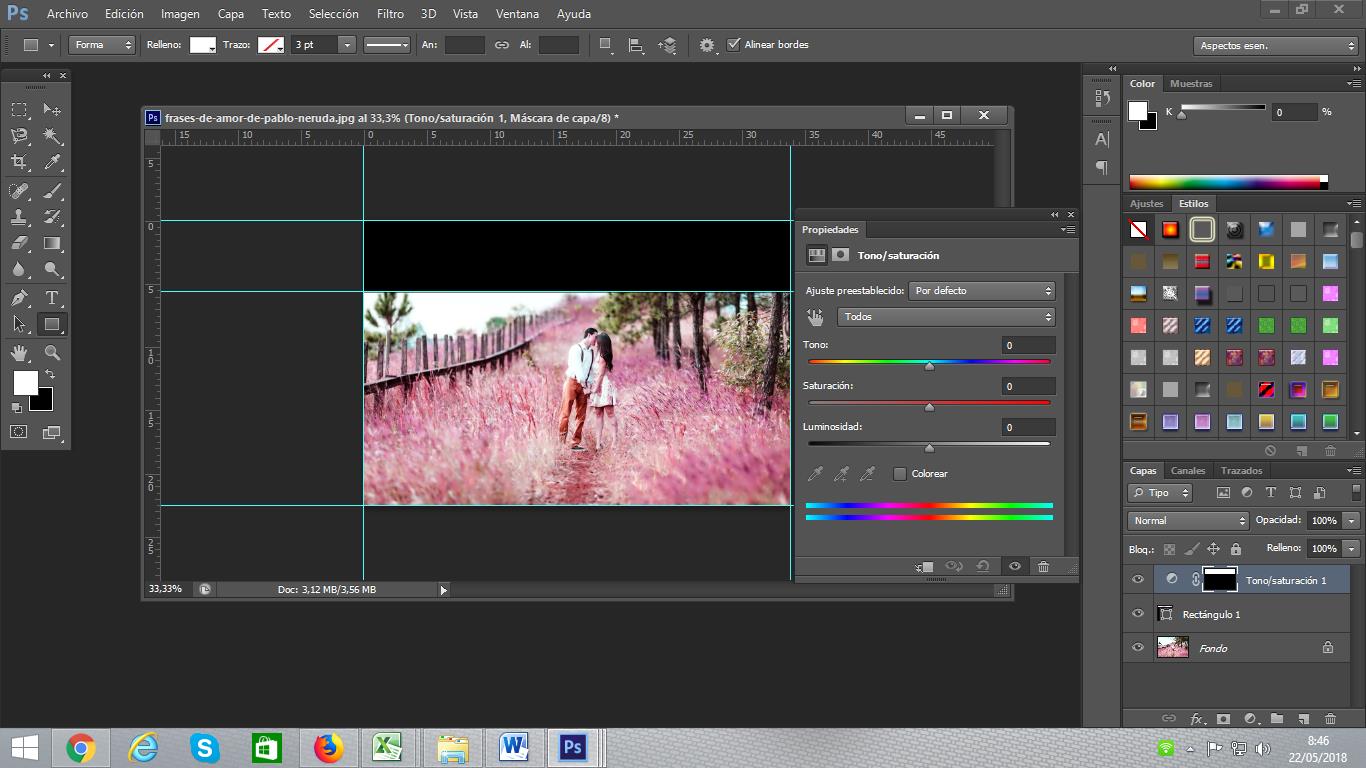The height and width of the screenshot is (768, 1366).
Task: Reset adjustment to default values
Action: coord(983,566)
